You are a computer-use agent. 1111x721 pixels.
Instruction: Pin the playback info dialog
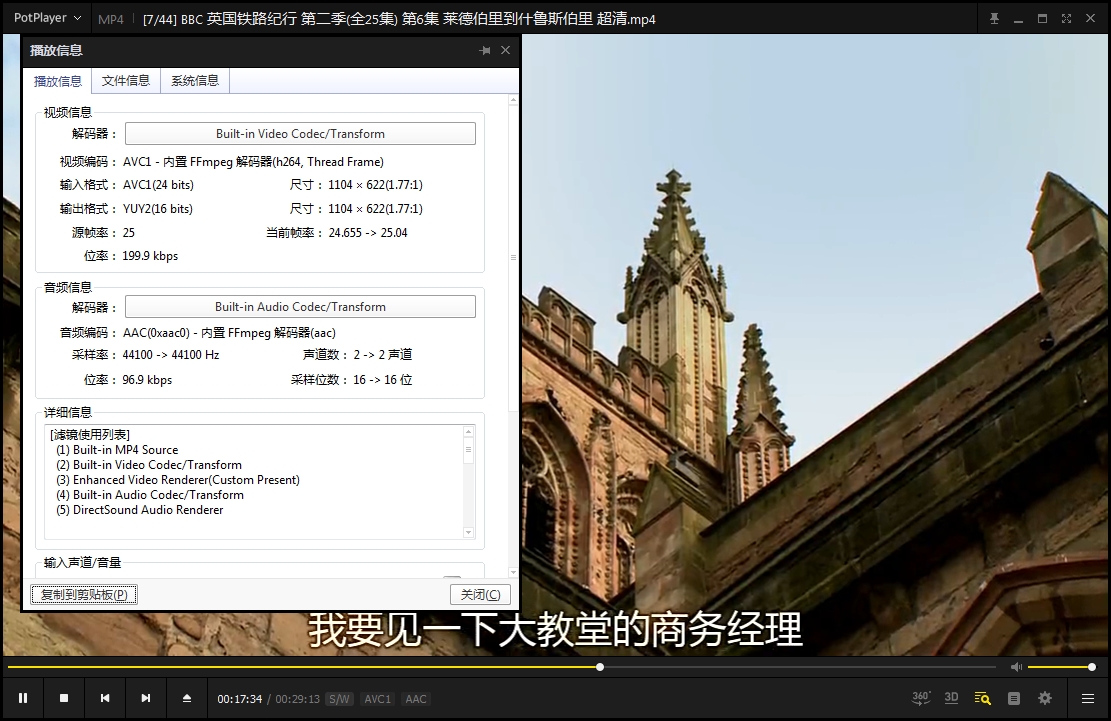click(x=485, y=50)
